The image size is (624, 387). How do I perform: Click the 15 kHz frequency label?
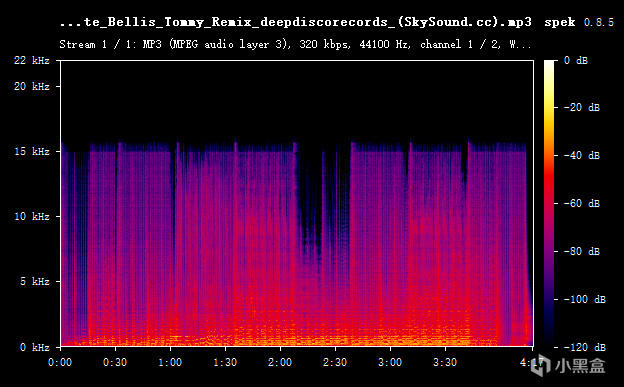32,152
